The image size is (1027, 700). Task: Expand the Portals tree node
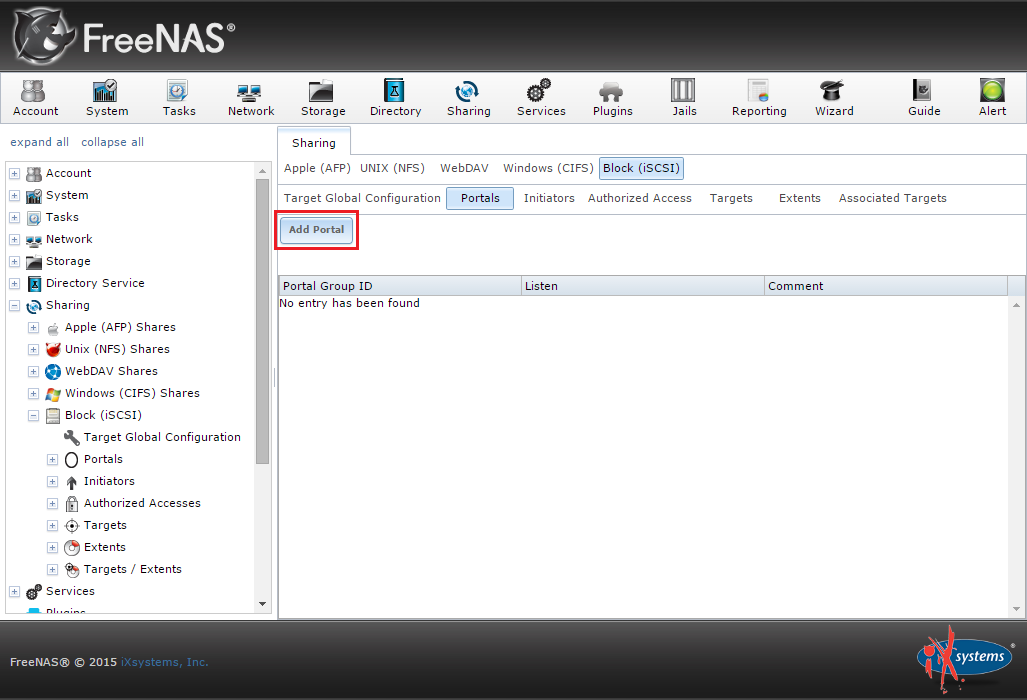pos(53,460)
